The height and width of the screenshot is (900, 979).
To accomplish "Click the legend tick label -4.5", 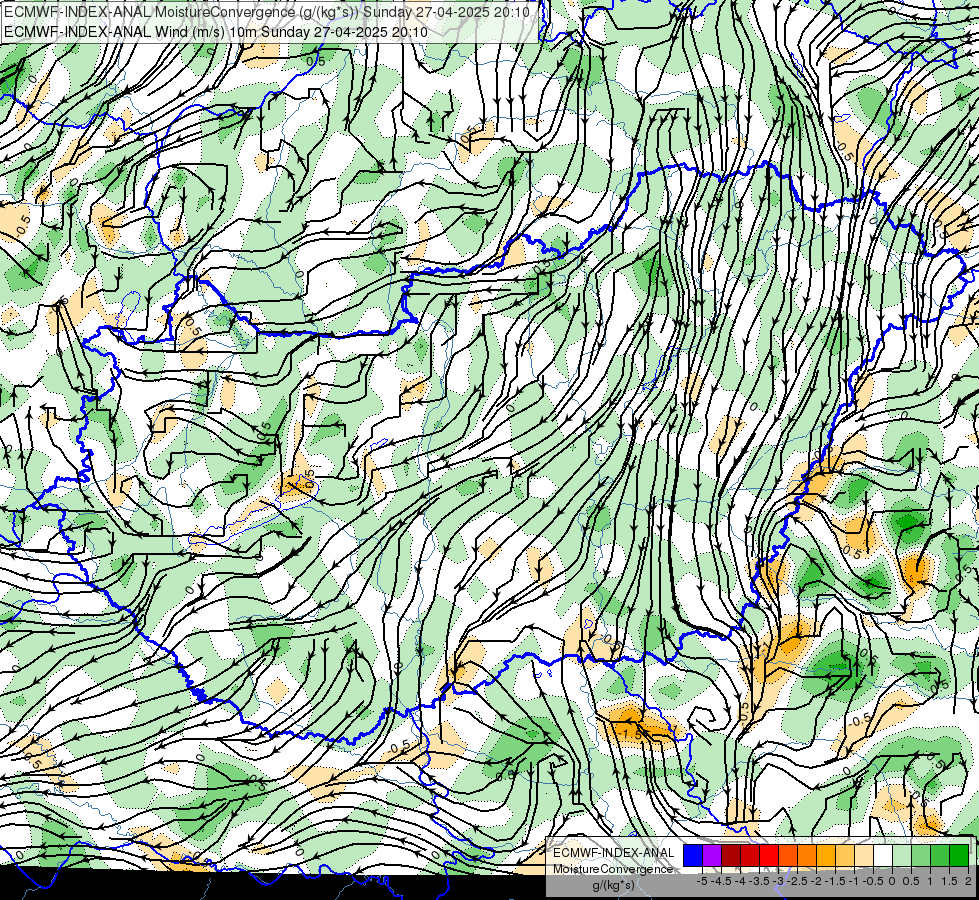I will coord(721,881).
